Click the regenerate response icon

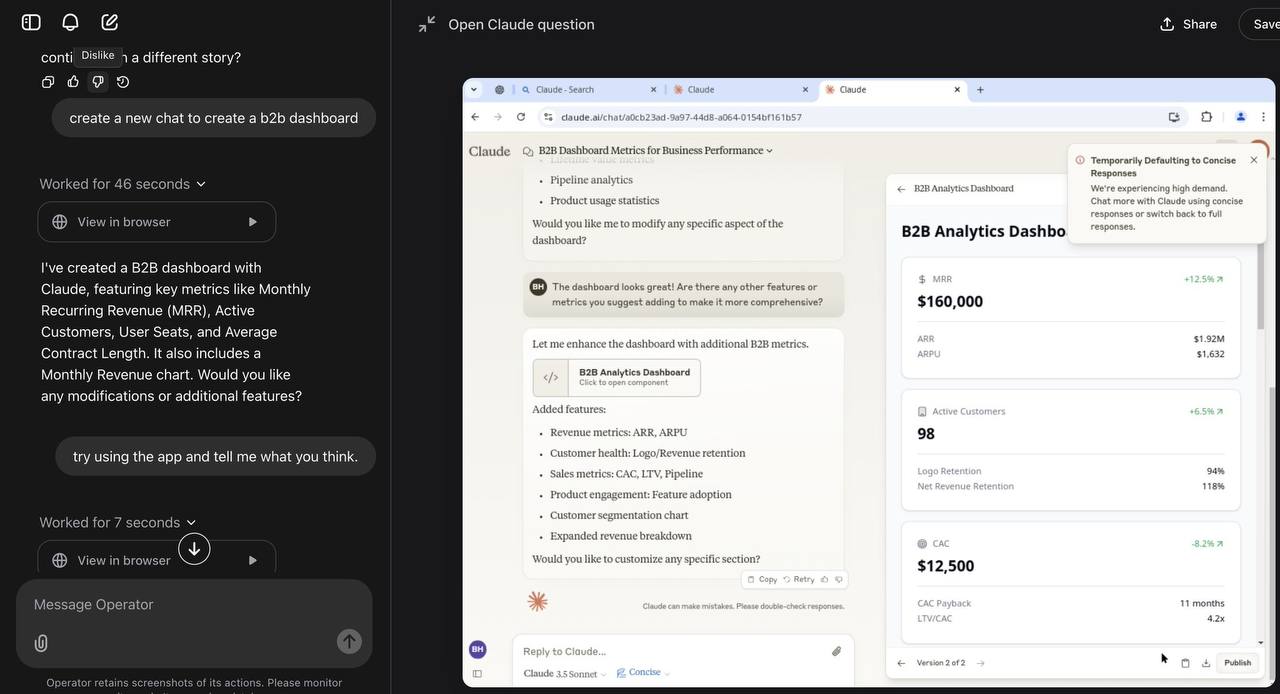(123, 82)
